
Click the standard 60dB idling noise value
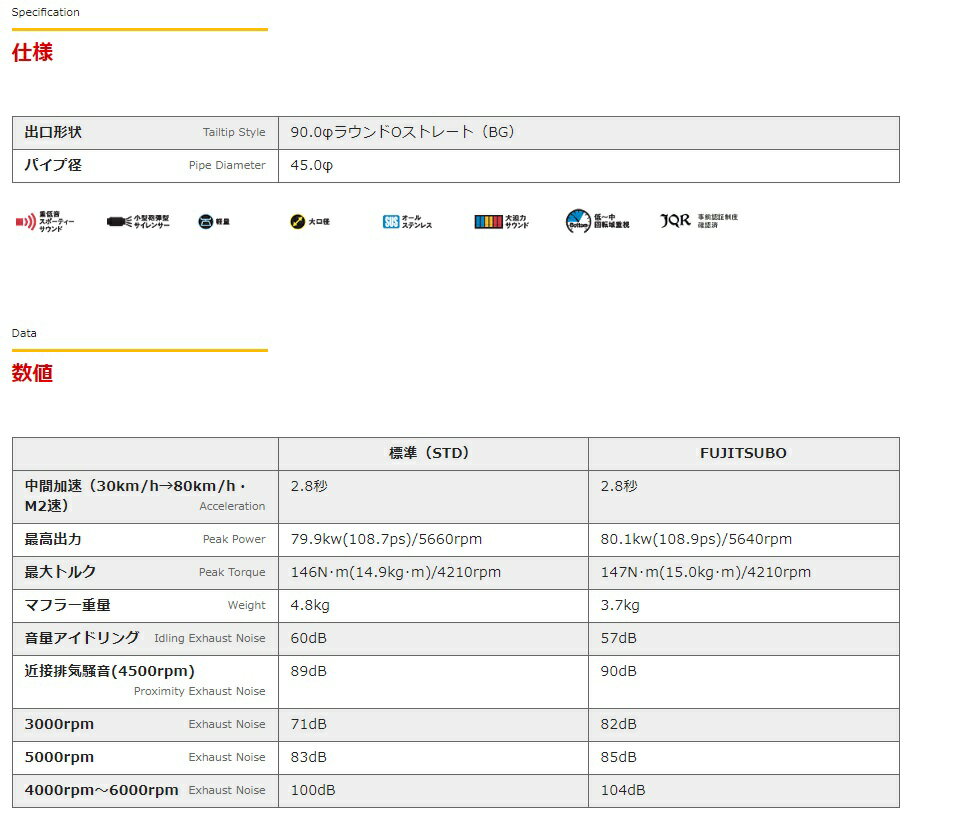(x=308, y=639)
